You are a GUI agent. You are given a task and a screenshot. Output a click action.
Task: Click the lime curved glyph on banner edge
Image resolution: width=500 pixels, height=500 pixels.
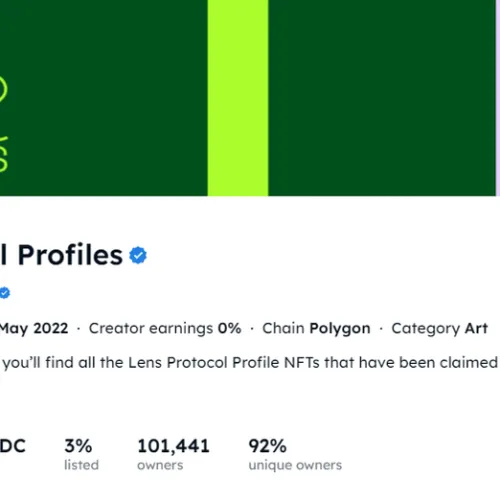[x=4, y=154]
